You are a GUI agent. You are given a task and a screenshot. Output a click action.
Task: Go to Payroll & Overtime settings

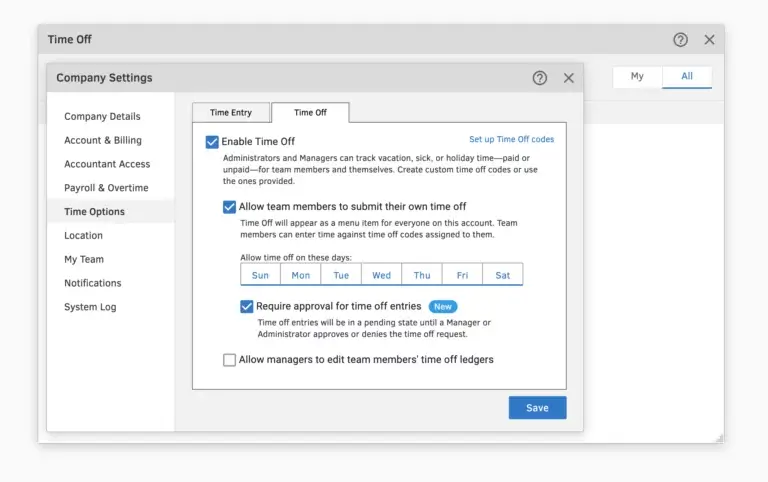click(x=106, y=188)
